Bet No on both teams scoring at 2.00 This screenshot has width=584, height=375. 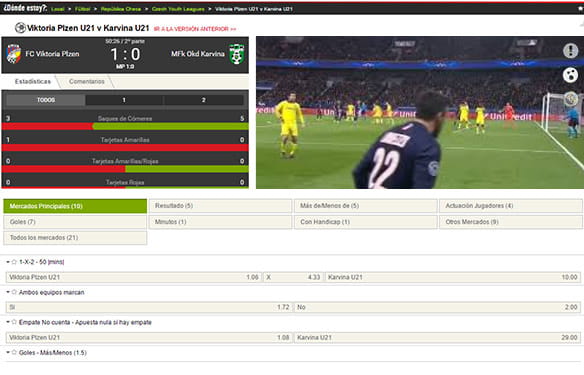[437, 307]
